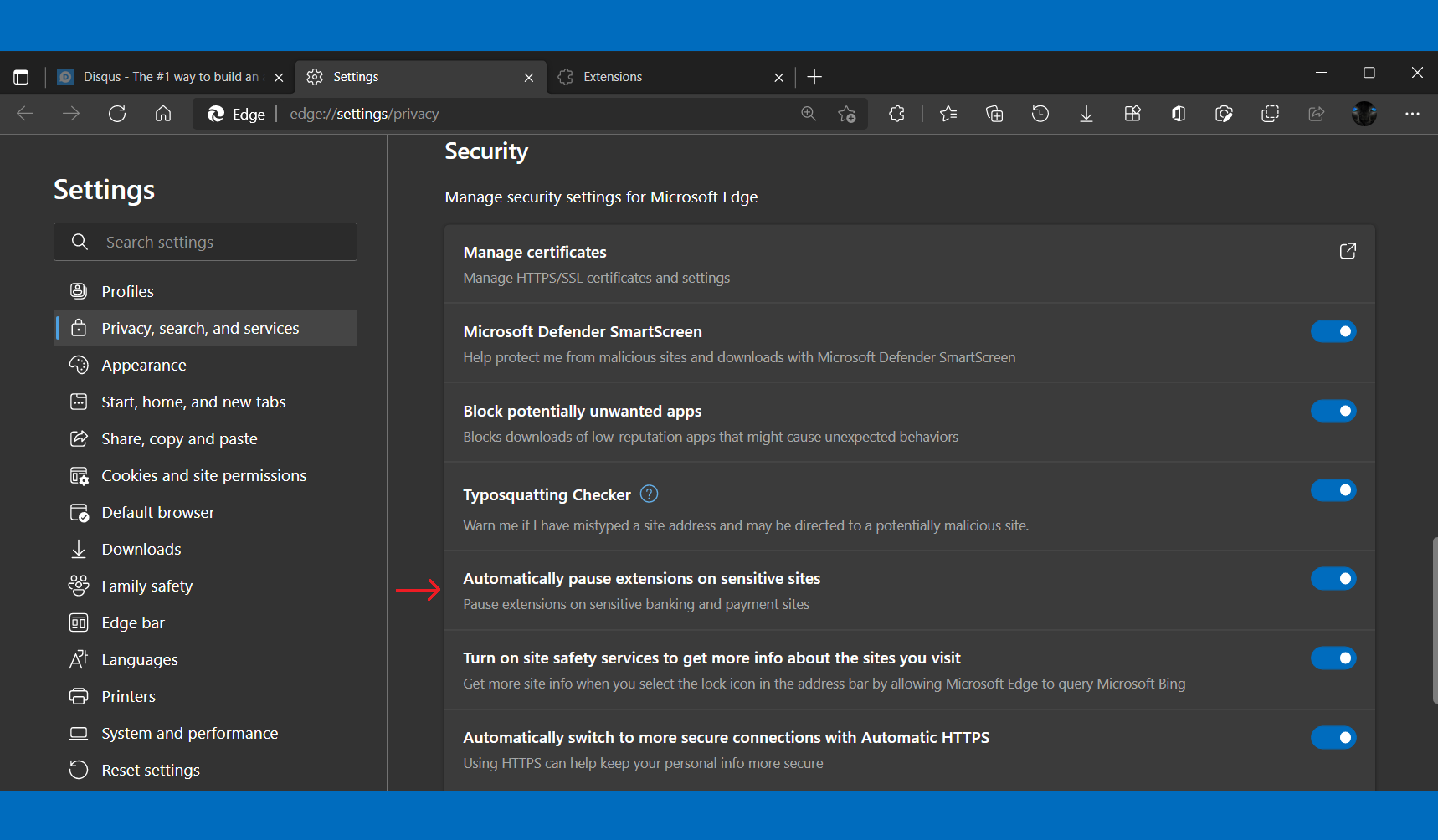Screen dimensions: 1438x840
Task: Open the tab actions menu icon
Action: tap(21, 77)
